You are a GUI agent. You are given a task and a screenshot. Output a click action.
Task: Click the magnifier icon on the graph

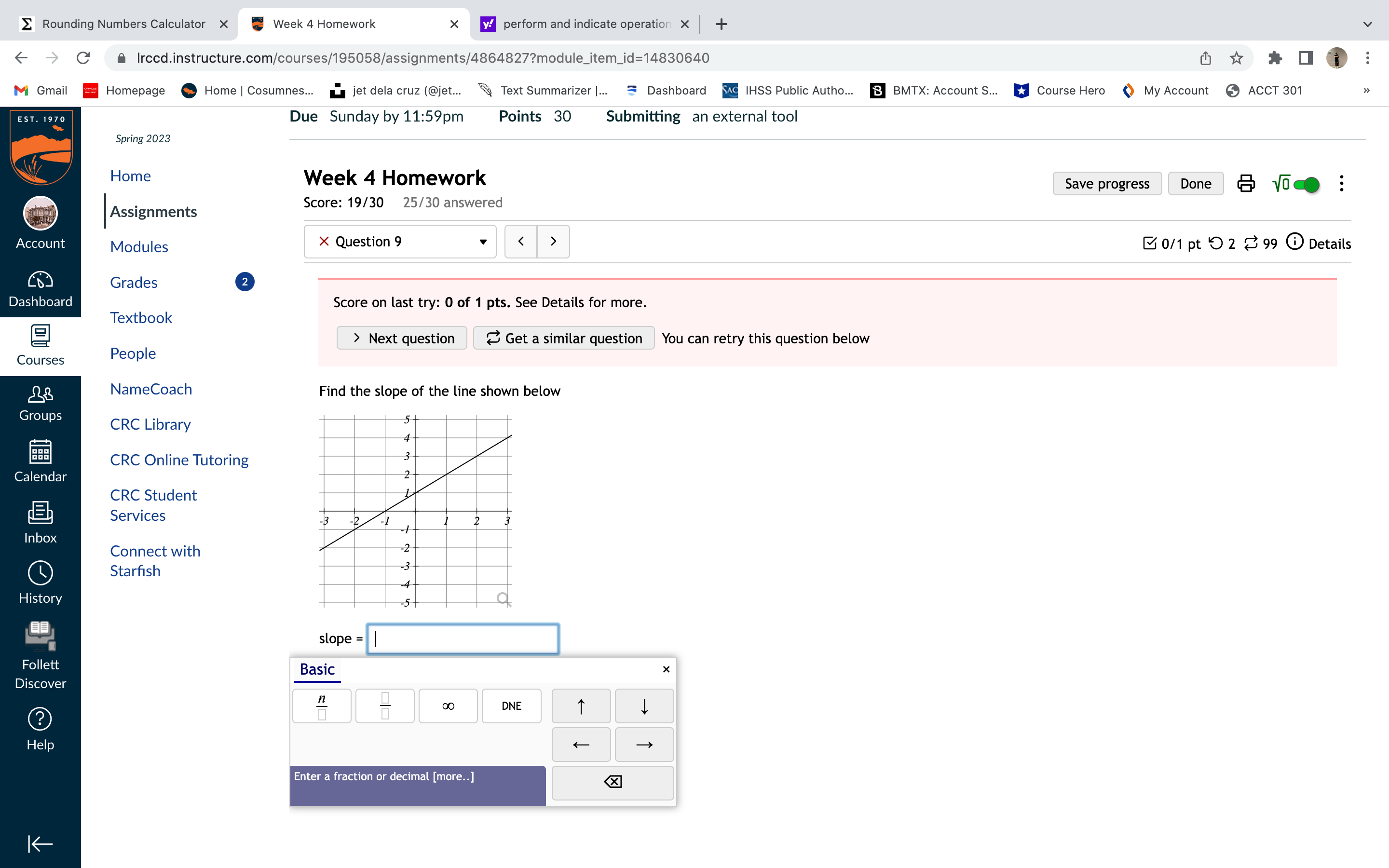(x=504, y=599)
